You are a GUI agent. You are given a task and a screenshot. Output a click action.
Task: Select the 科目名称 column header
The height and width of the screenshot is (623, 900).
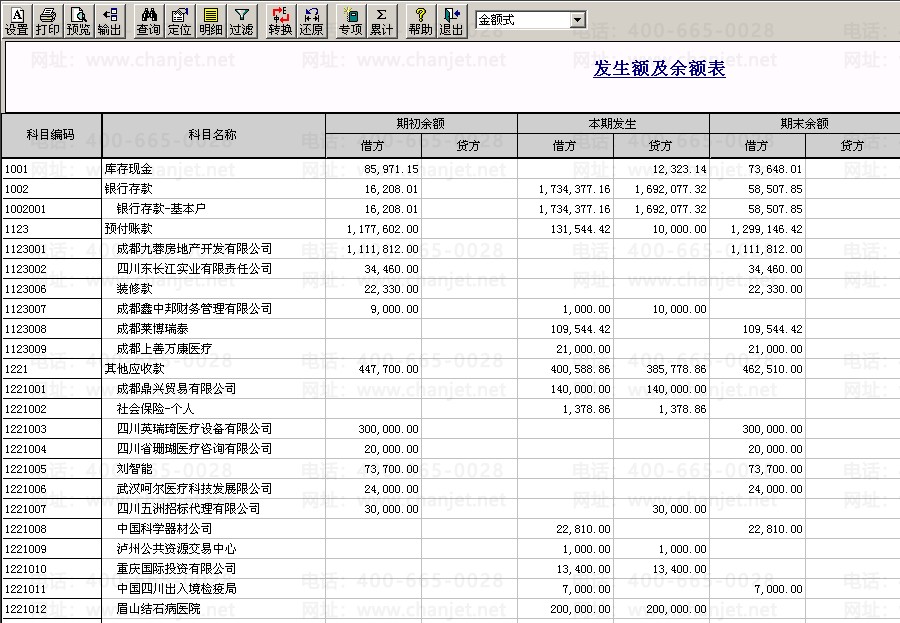pos(212,135)
